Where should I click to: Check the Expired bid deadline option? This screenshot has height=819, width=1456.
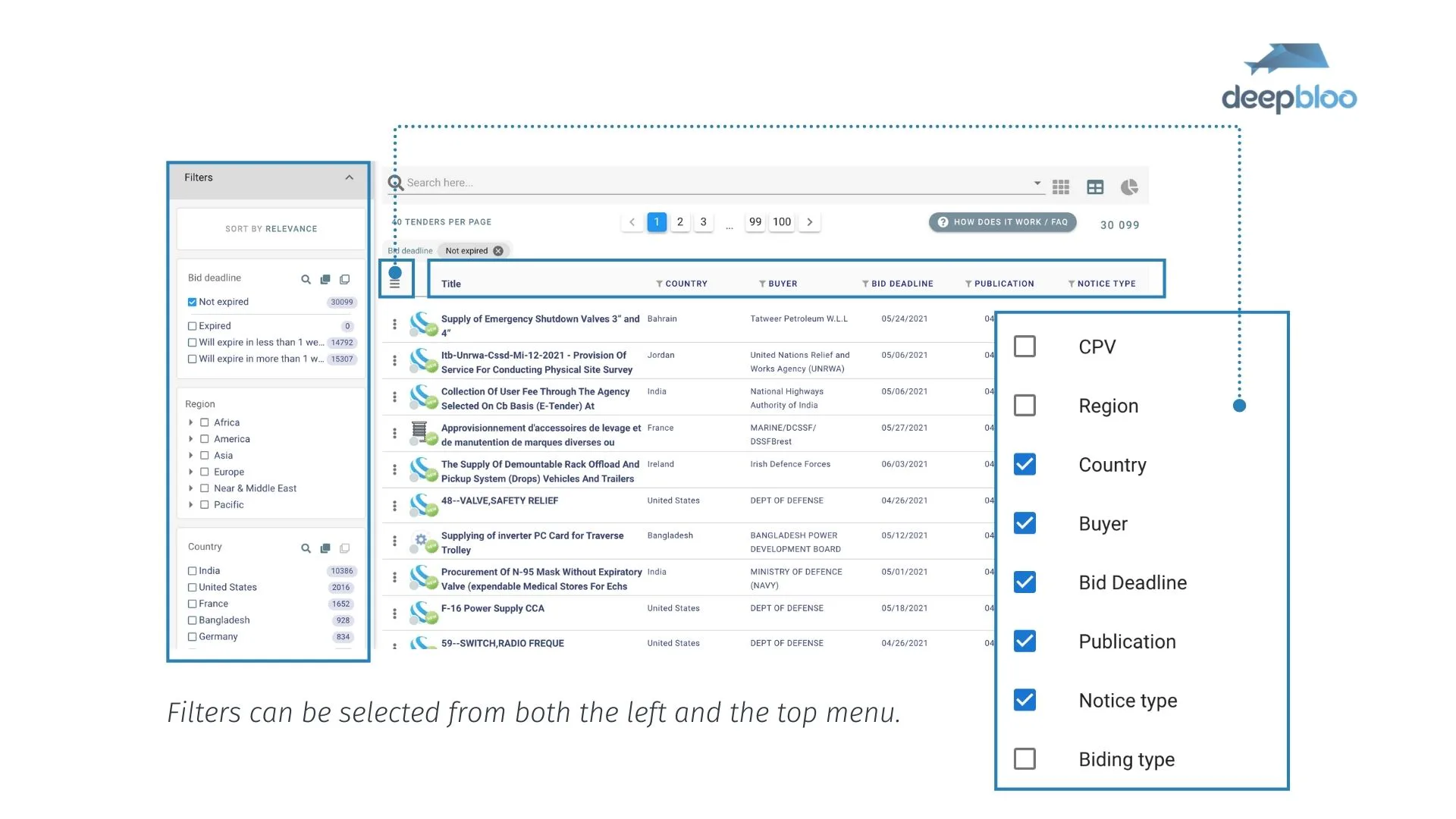[192, 326]
